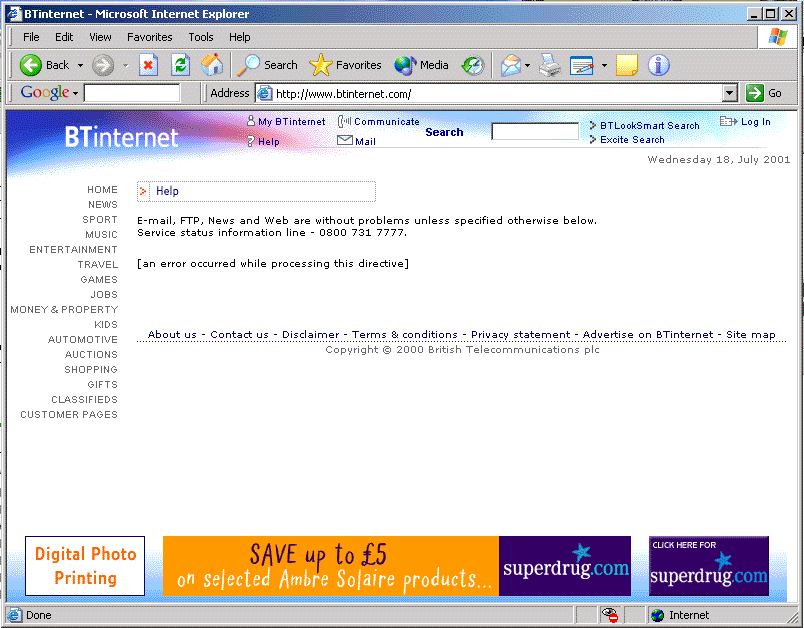Viewport: 804px width, 628px height.
Task: Open the Tools menu
Action: point(200,37)
